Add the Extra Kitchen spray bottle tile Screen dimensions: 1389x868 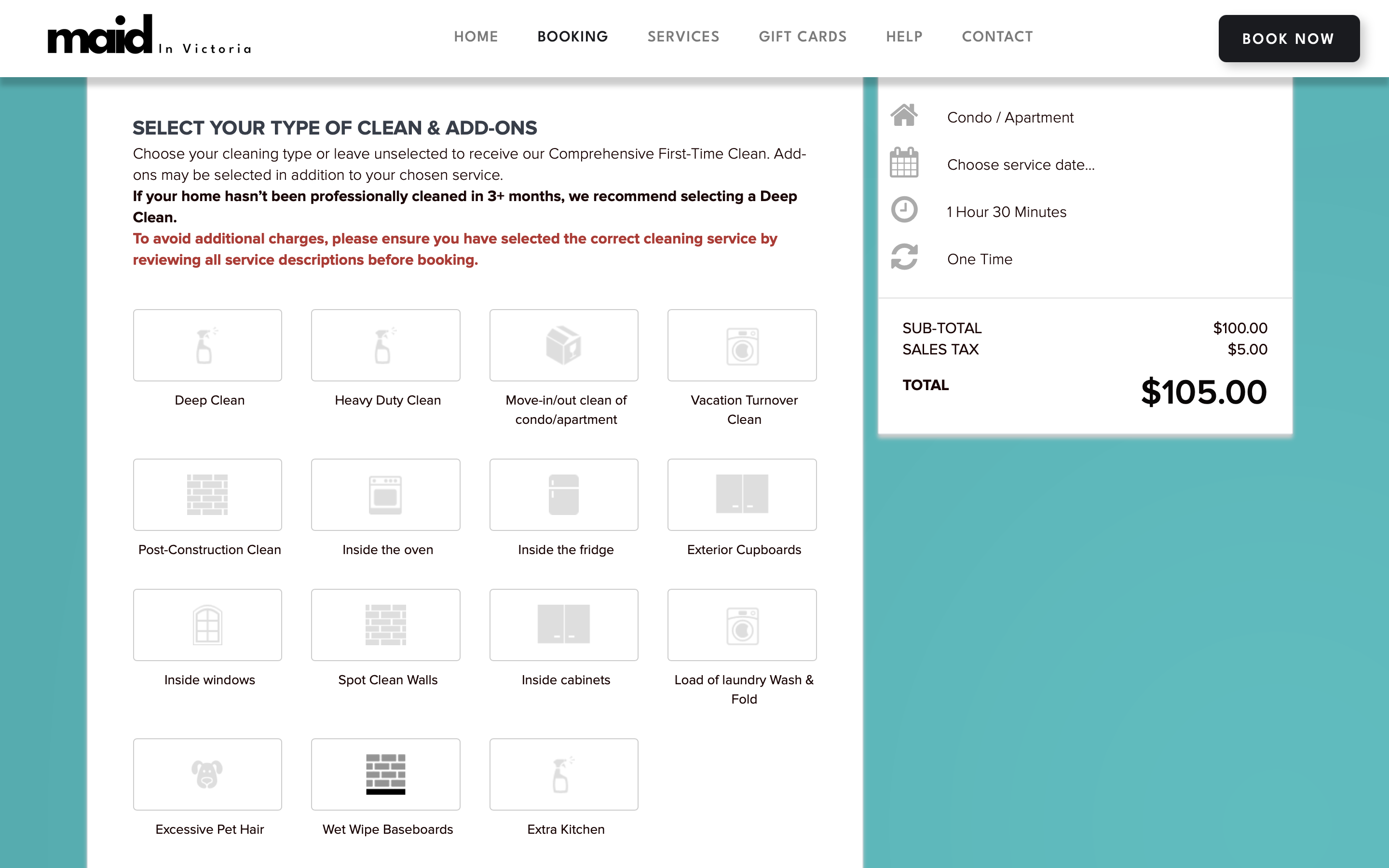pyautogui.click(x=564, y=774)
